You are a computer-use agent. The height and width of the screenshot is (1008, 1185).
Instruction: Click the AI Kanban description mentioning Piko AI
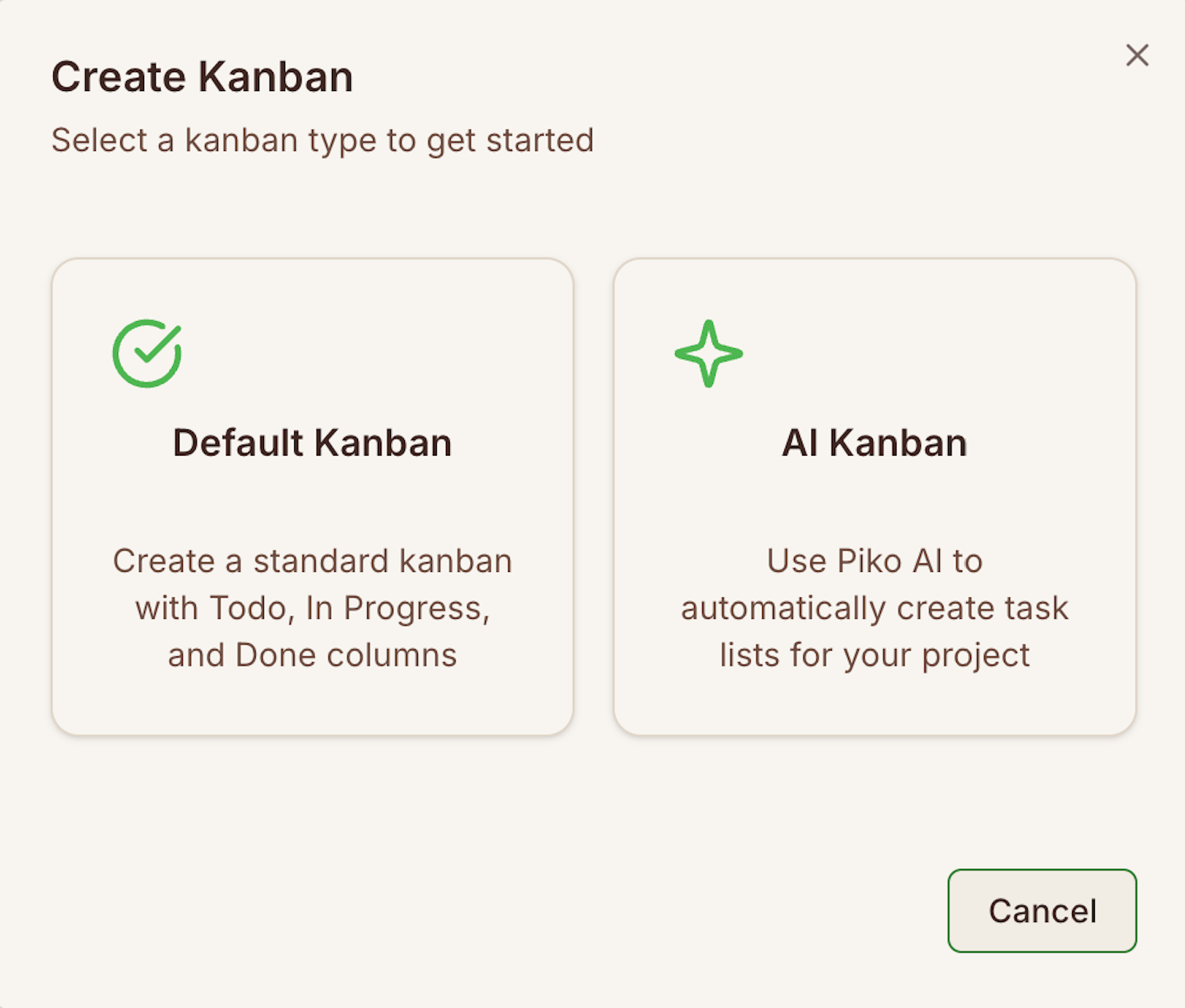point(874,607)
